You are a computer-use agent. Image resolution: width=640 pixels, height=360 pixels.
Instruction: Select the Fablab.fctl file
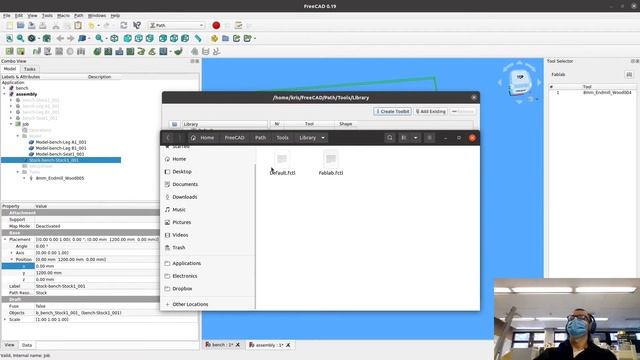[x=331, y=163]
